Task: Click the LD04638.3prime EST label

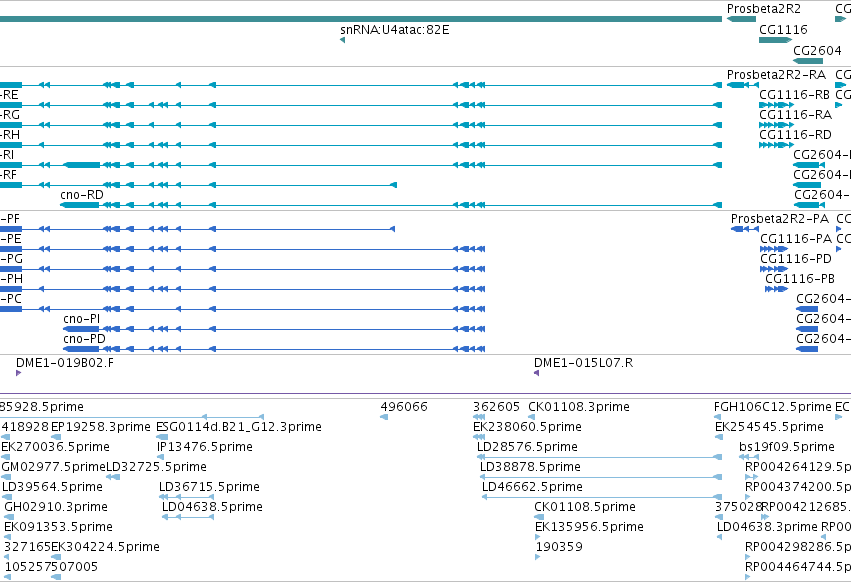Action: click(x=767, y=527)
